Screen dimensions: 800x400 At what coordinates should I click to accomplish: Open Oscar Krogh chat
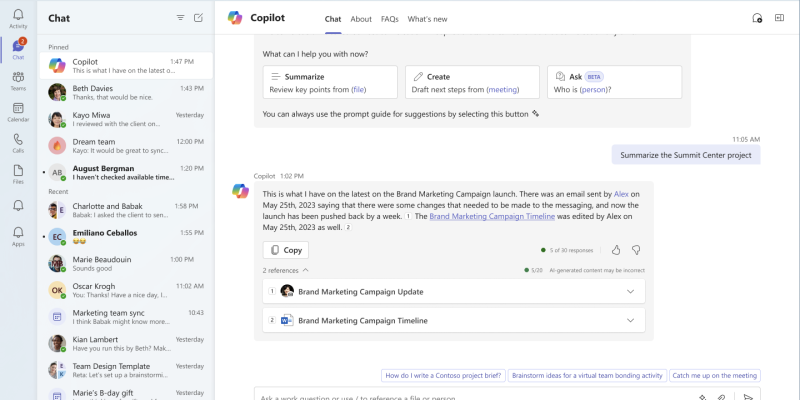(x=126, y=290)
